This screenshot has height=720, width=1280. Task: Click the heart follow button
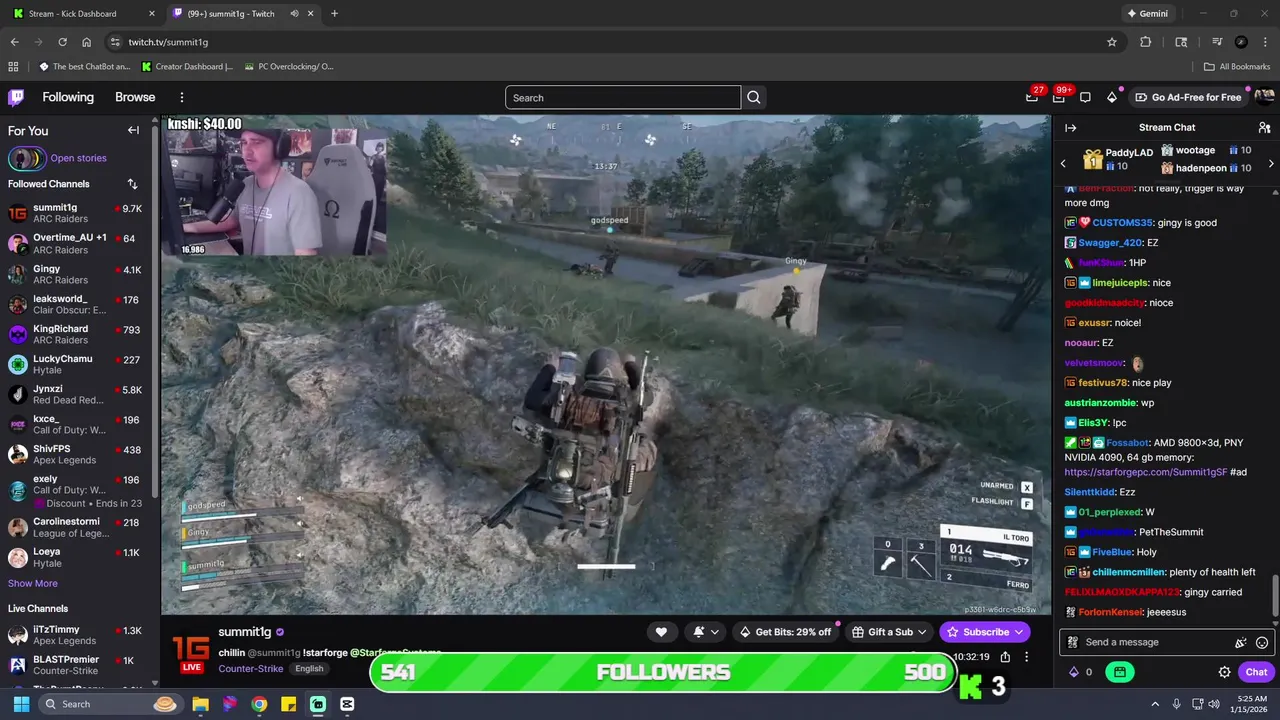click(661, 632)
